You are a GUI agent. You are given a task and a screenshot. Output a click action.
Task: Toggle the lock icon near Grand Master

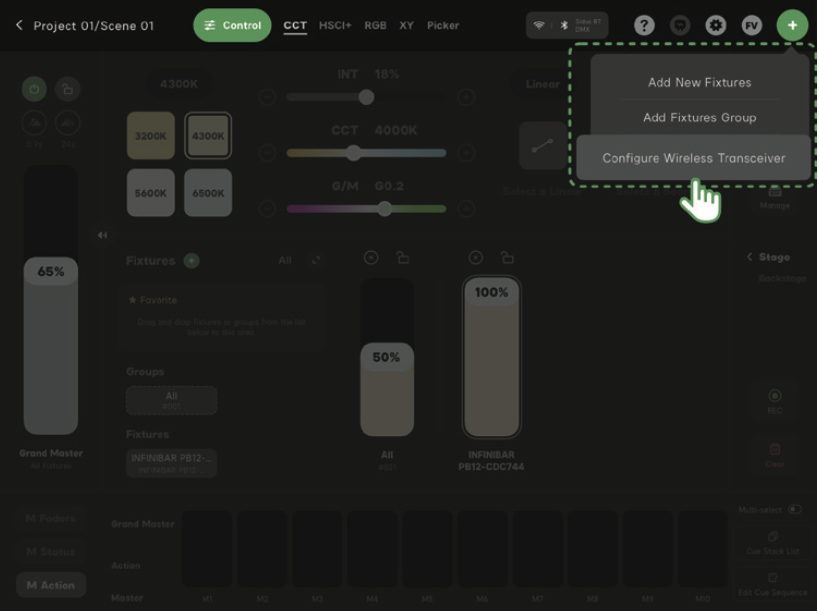[68, 89]
